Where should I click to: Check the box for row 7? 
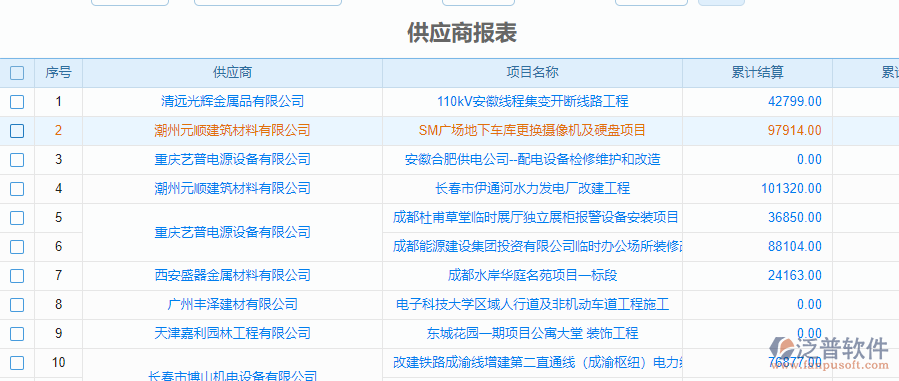[x=17, y=276]
